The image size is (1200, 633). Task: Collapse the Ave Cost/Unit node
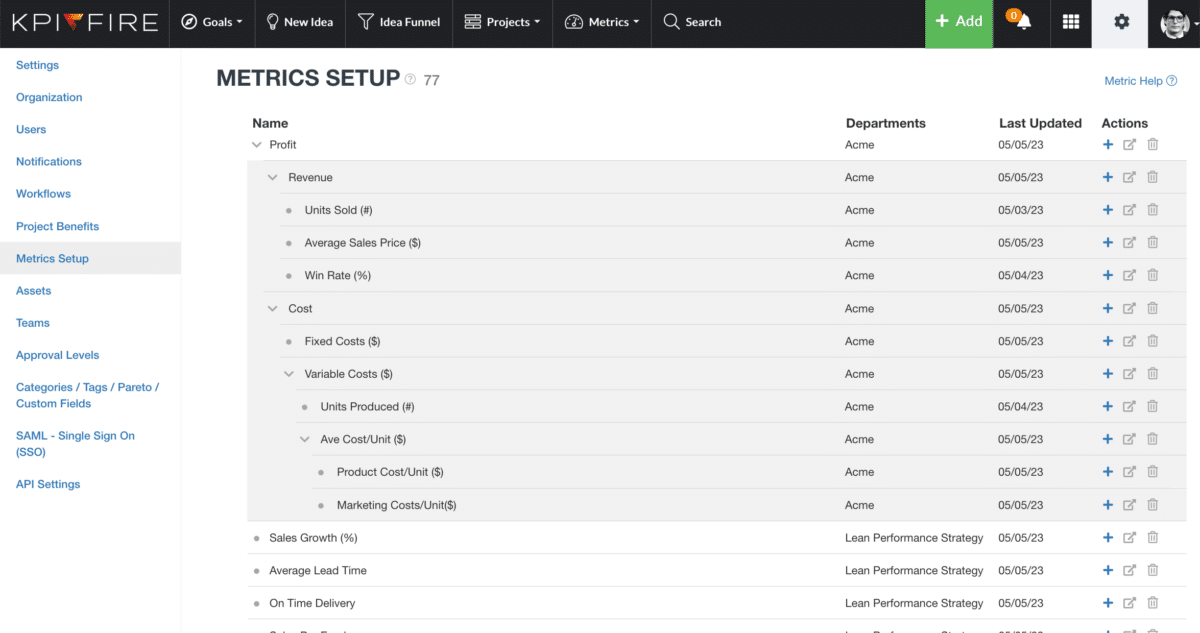click(x=304, y=440)
